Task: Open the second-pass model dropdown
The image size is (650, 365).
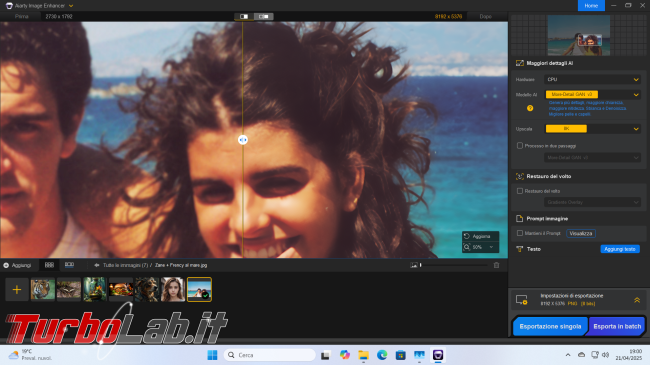Action: [593, 158]
